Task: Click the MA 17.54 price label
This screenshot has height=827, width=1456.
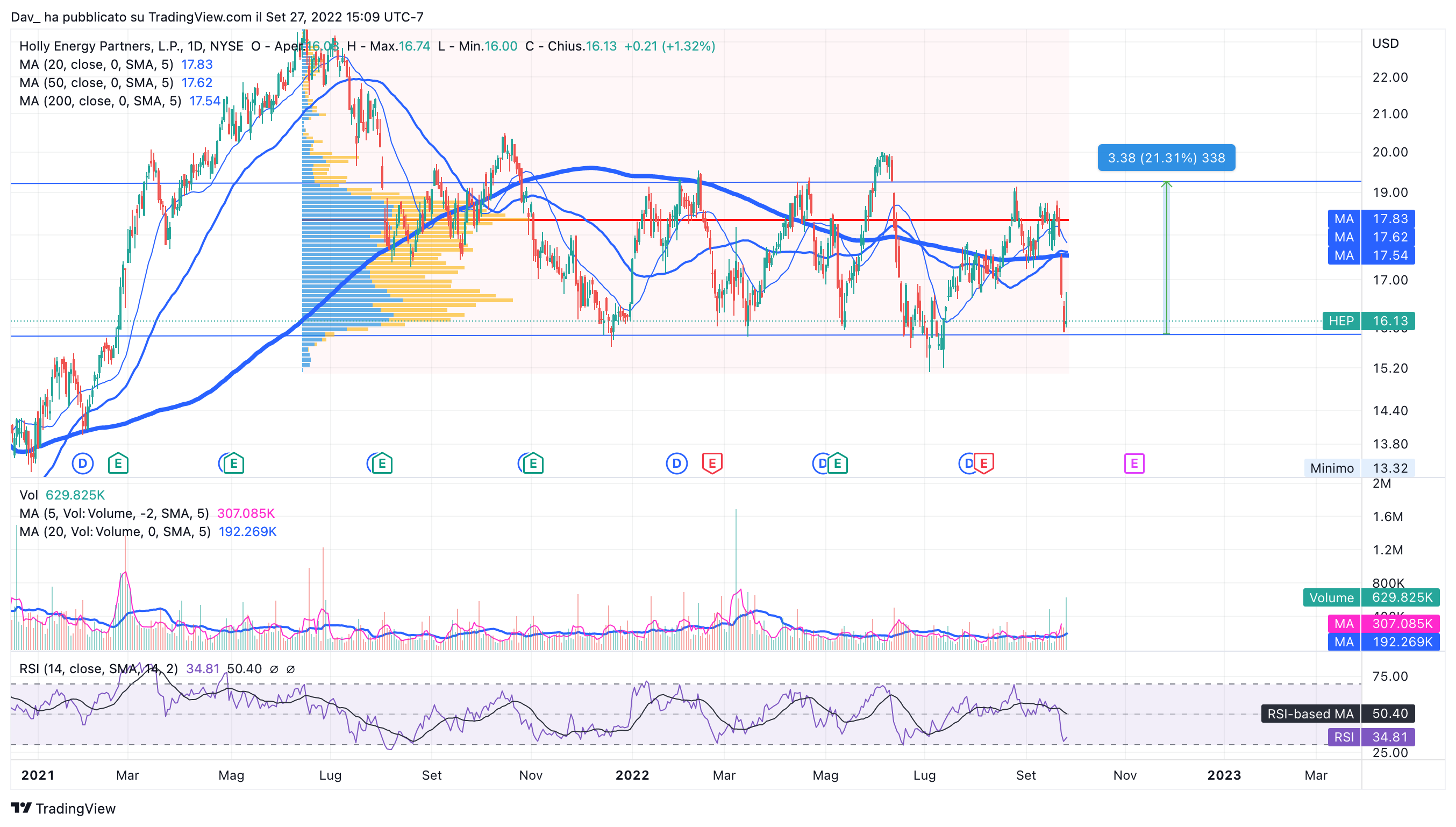Action: click(1371, 255)
